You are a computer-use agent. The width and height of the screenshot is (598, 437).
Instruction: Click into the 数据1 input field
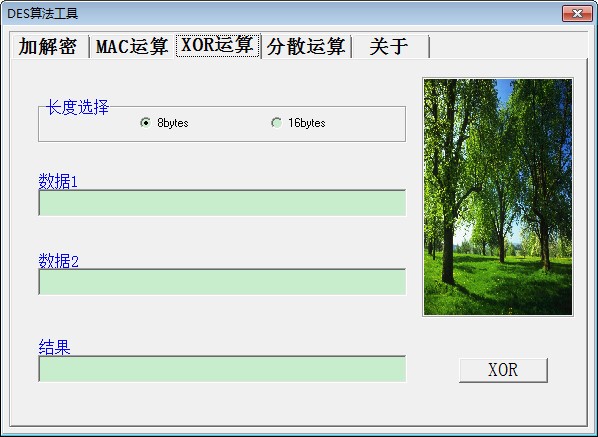tap(222, 203)
